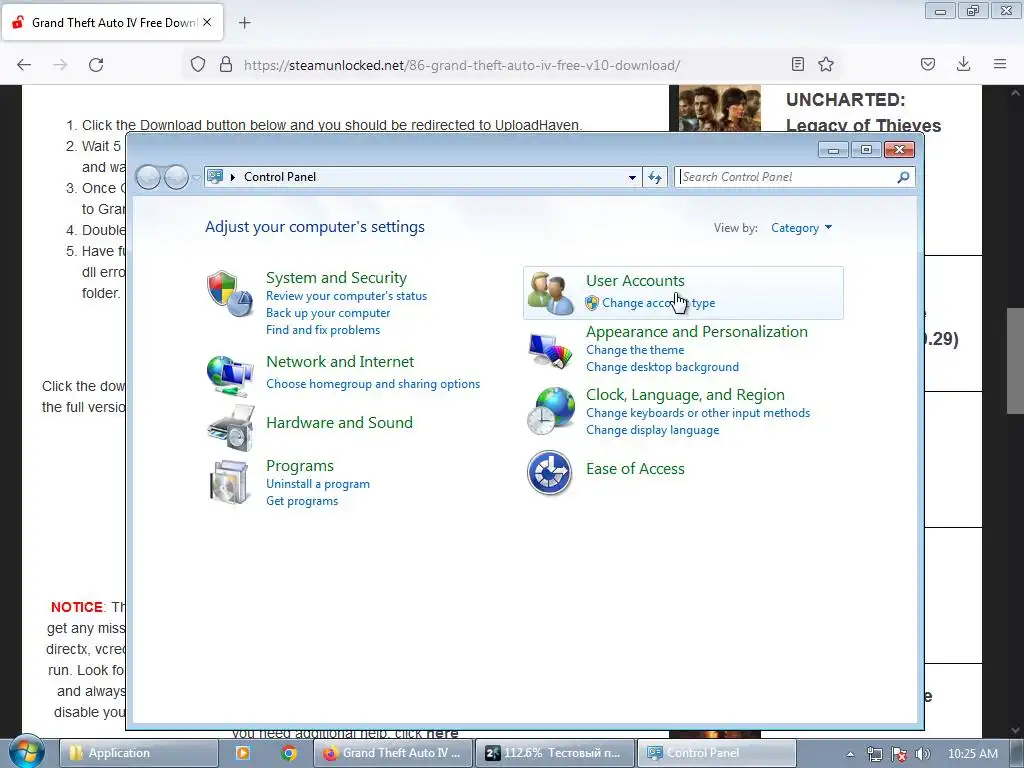Open System and Security category link
The image size is (1024, 768).
pos(336,278)
